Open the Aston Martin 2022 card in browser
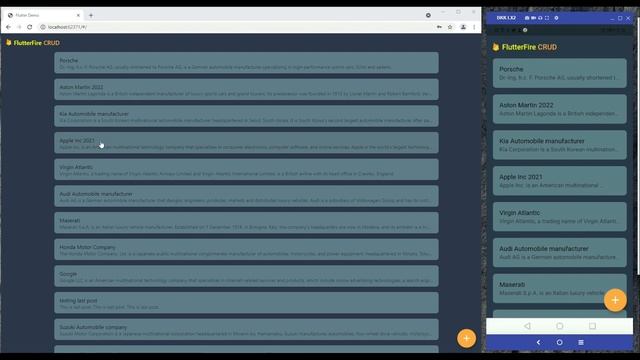 246,89
